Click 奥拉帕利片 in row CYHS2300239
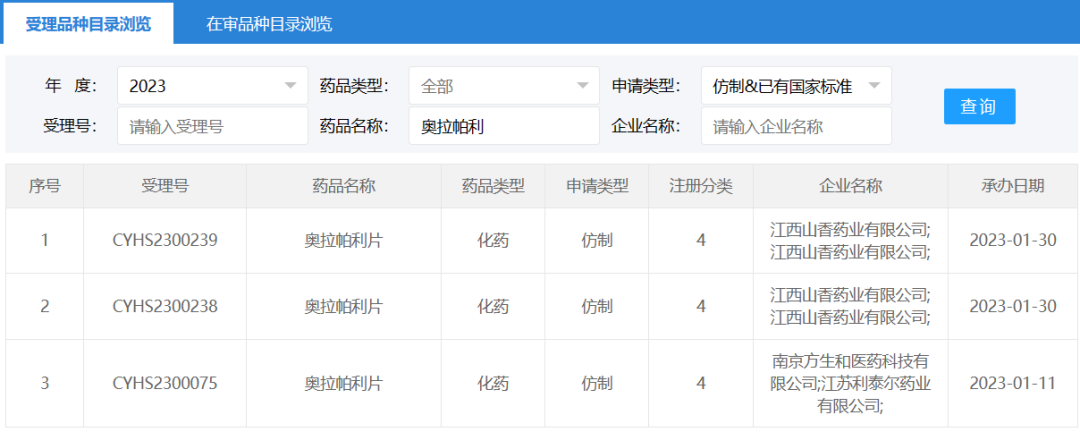The width and height of the screenshot is (1080, 432). (344, 240)
